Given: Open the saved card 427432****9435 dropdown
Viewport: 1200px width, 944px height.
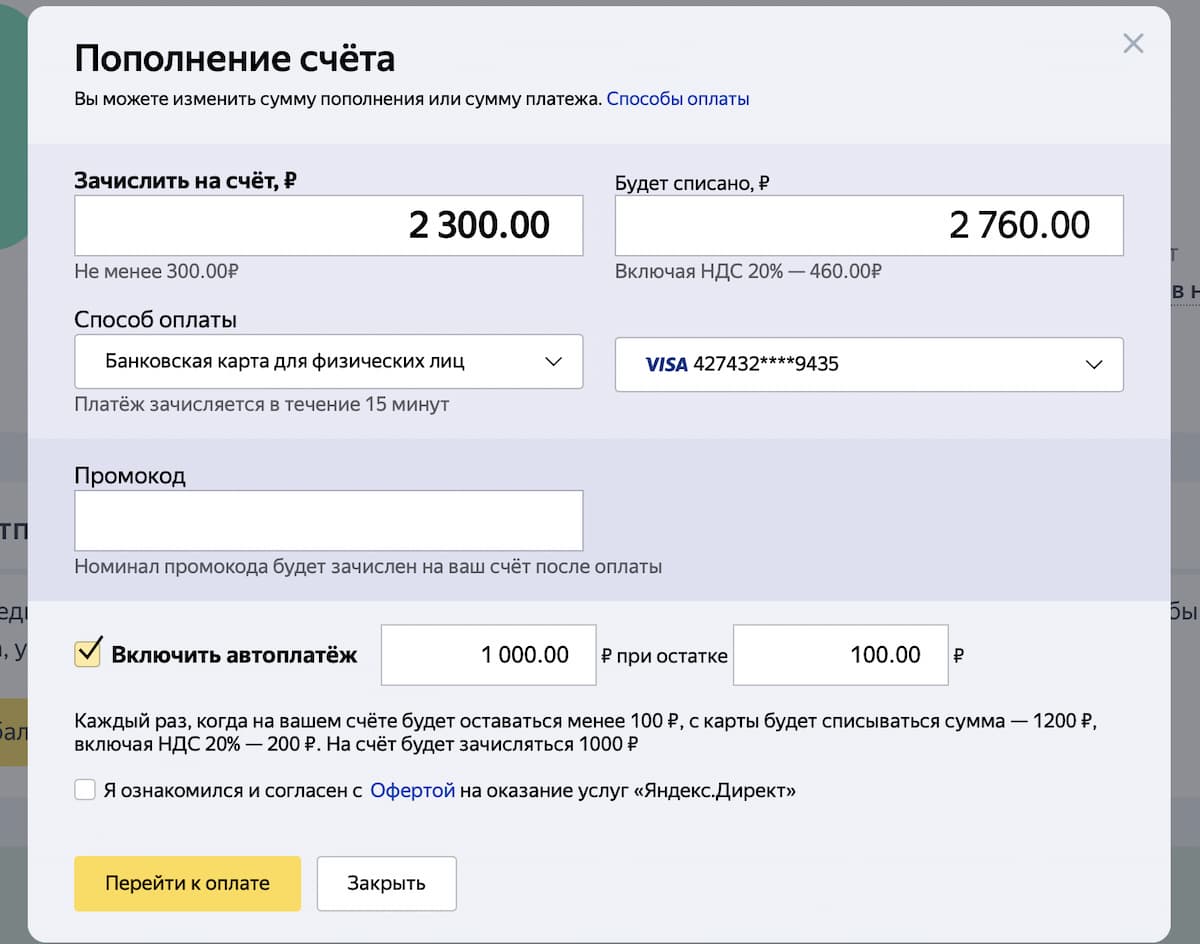Looking at the screenshot, I should (x=868, y=364).
